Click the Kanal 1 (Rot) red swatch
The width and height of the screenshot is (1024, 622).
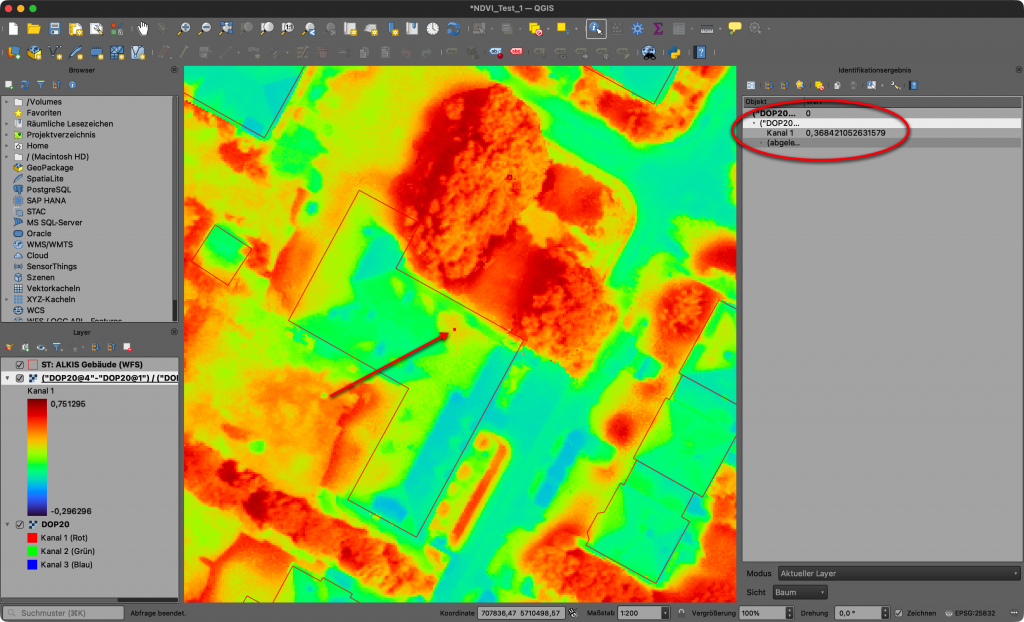click(33, 538)
